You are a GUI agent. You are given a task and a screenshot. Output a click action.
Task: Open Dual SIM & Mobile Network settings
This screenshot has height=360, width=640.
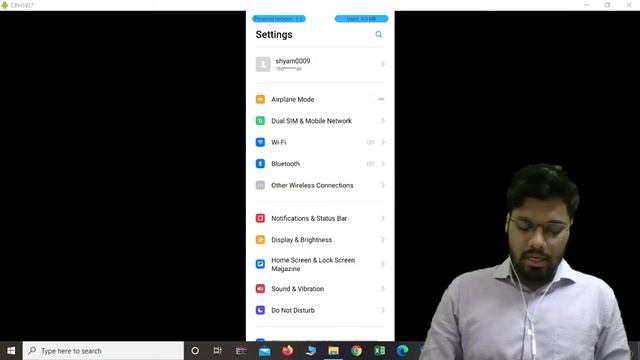click(x=311, y=121)
